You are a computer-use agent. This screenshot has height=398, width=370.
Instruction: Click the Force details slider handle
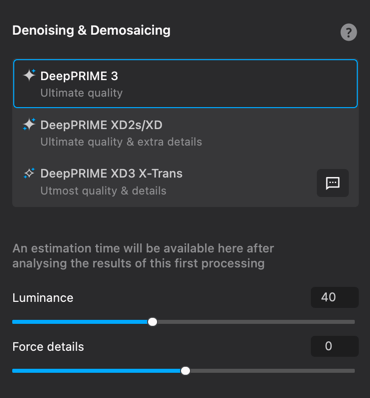point(185,371)
